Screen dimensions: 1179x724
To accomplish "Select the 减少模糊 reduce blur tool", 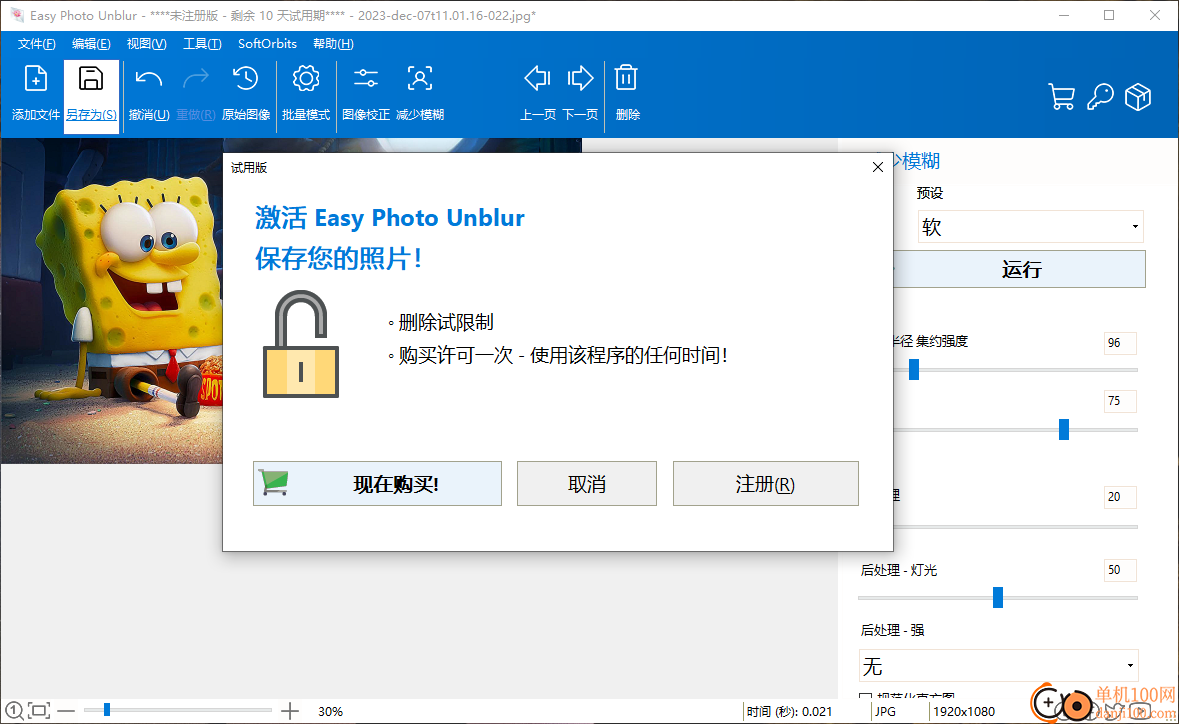I will pos(420,79).
